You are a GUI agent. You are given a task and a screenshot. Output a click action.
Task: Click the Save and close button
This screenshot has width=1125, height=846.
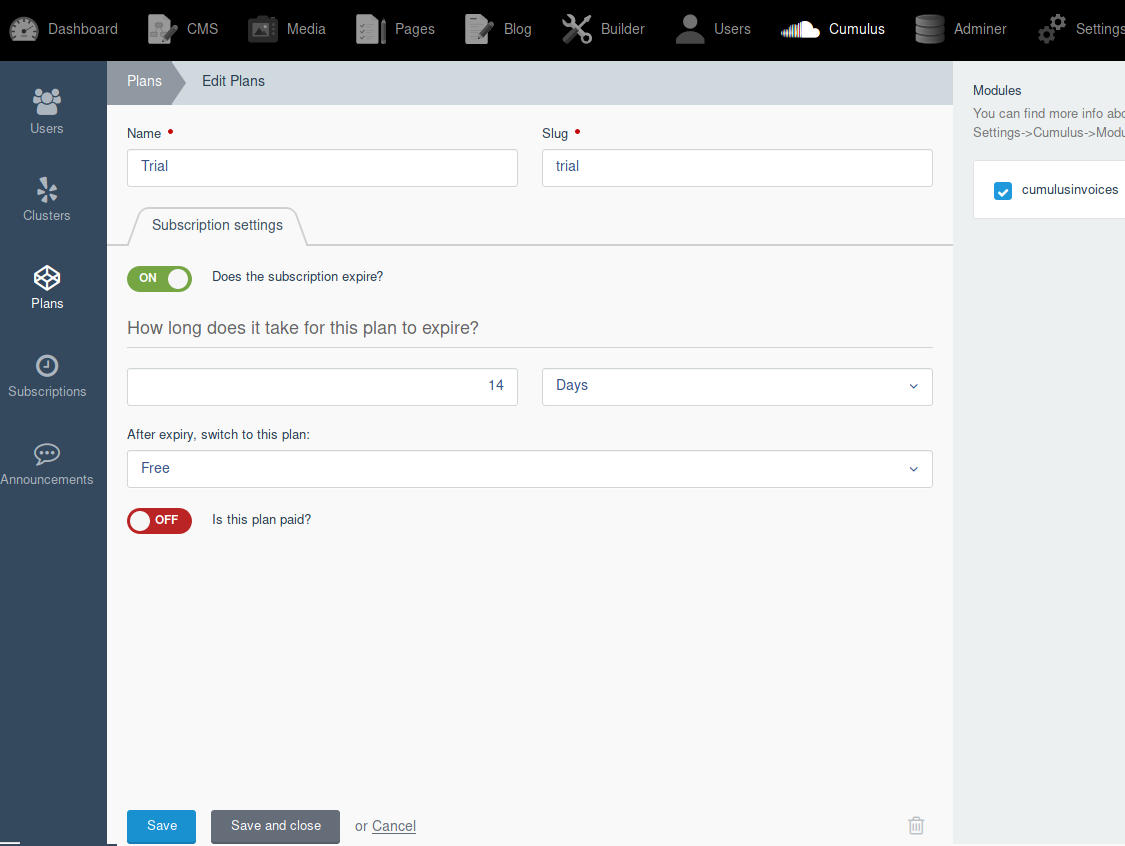click(x=276, y=827)
